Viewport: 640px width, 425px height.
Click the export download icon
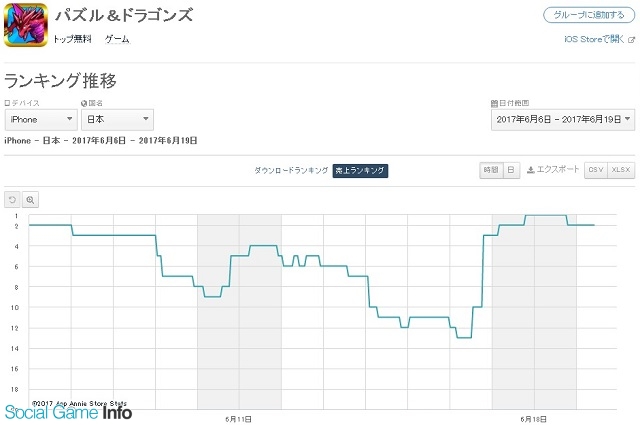532,170
